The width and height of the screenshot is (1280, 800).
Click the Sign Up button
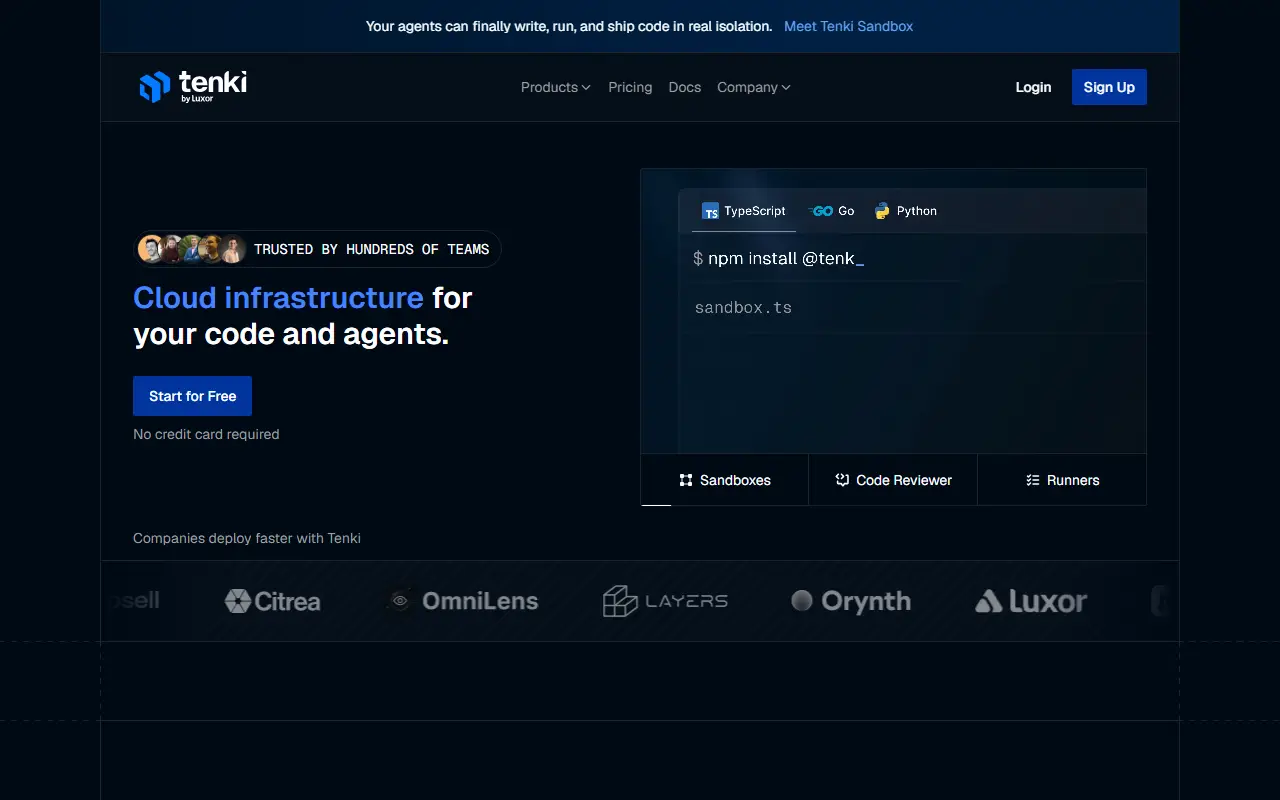pyautogui.click(x=1109, y=87)
